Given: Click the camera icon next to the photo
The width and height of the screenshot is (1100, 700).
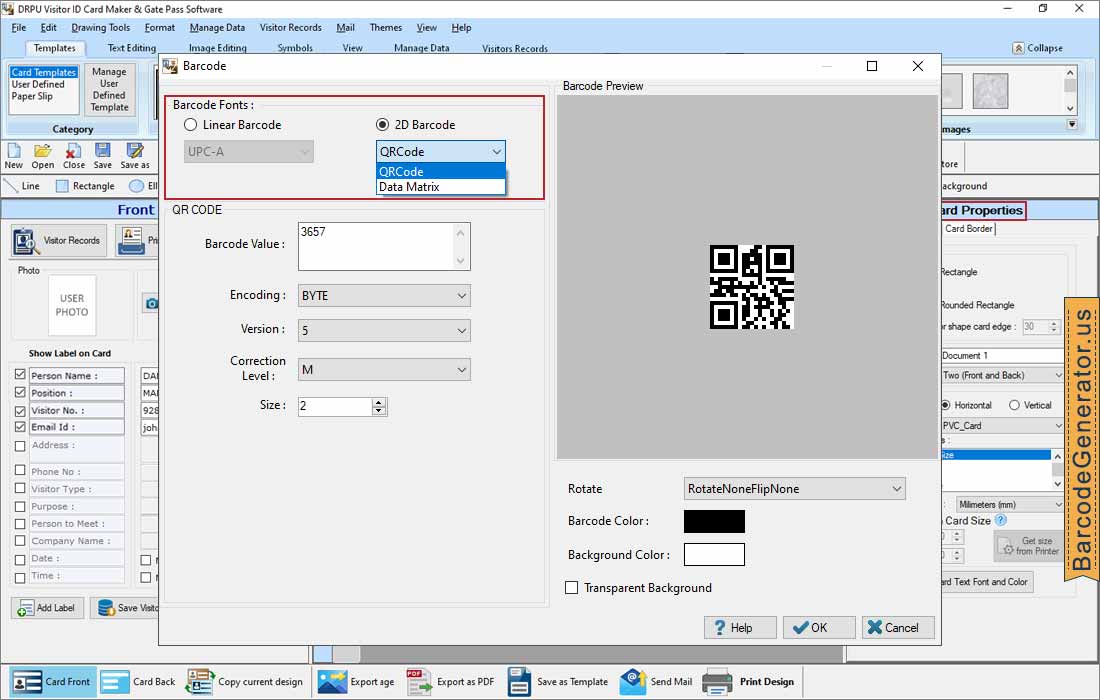Looking at the screenshot, I should 151,304.
